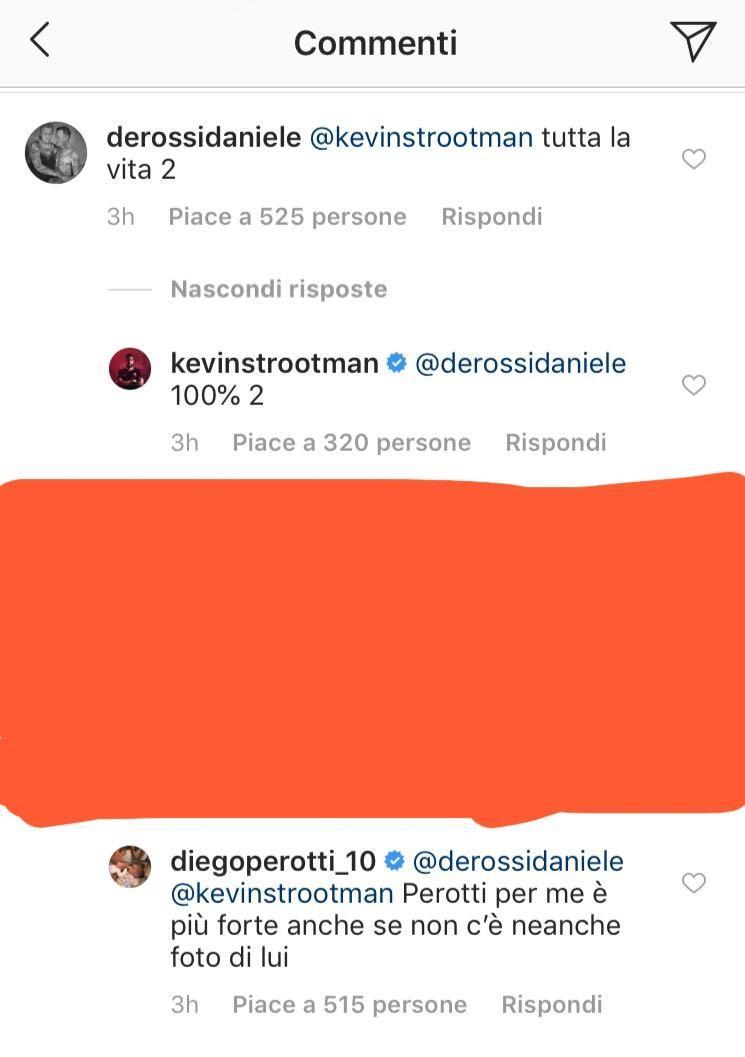
Task: Open the kevinstrootman username in the reply
Action: click(x=274, y=363)
